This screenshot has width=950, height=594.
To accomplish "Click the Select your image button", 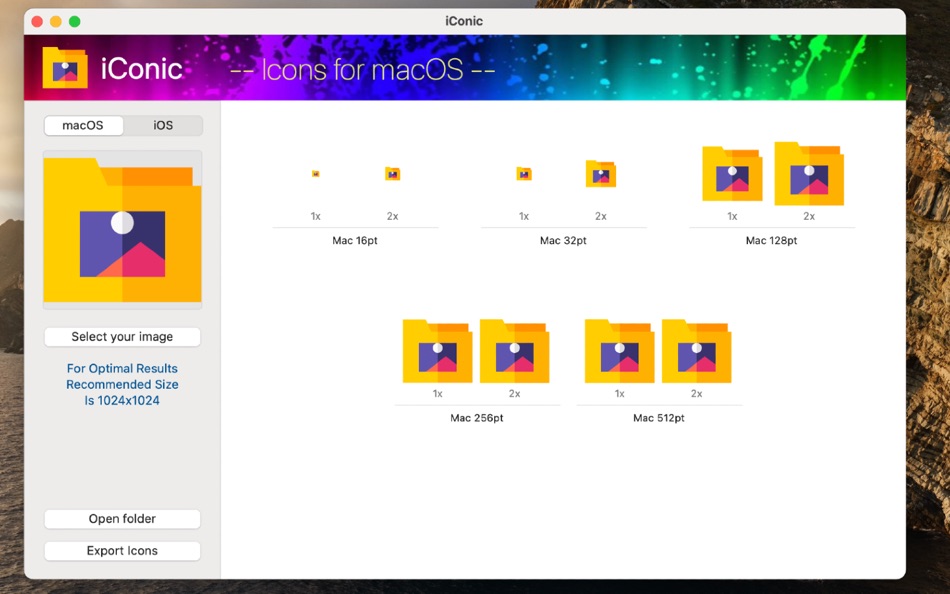I will point(122,337).
